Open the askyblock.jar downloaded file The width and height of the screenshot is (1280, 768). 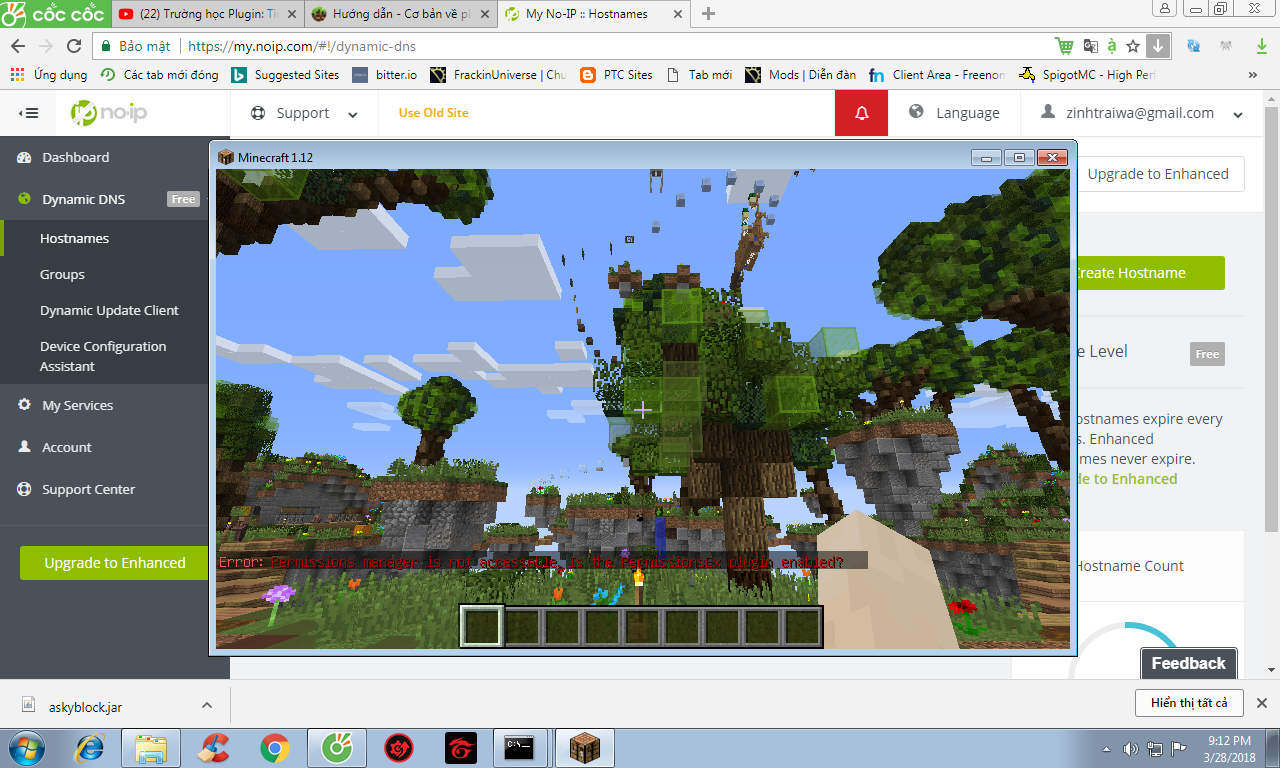click(x=87, y=706)
